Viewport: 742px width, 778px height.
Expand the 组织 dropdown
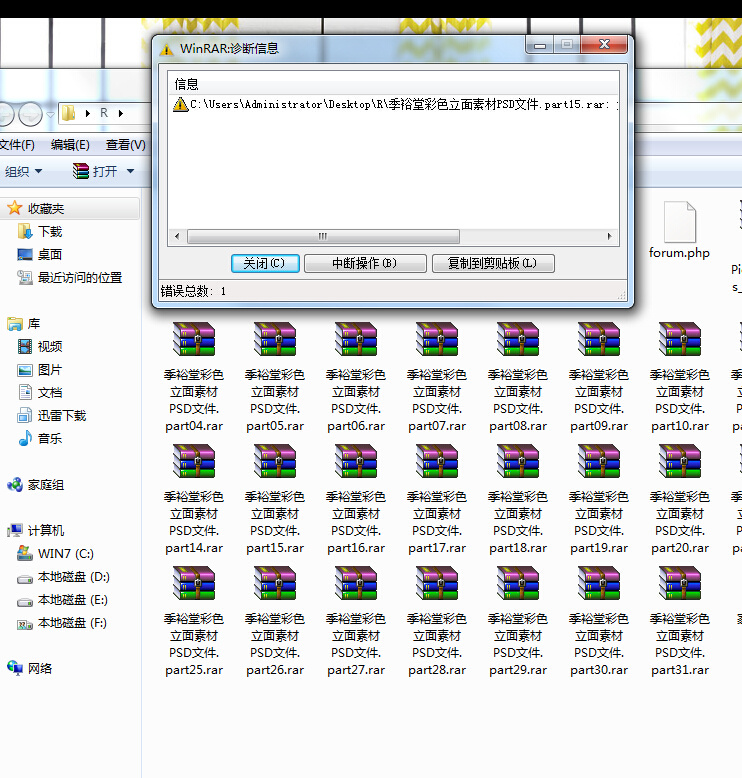[23, 172]
